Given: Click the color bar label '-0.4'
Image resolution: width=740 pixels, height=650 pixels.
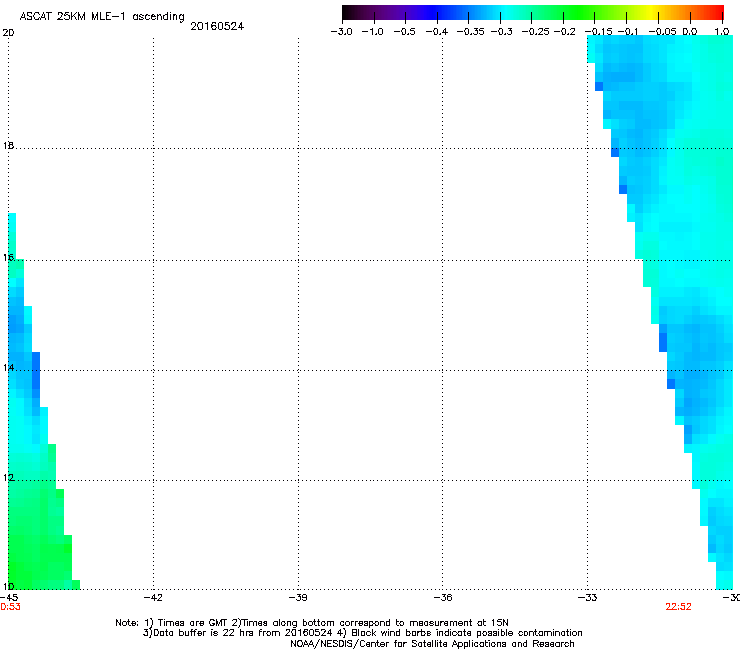Looking at the screenshot, I should 437,32.
